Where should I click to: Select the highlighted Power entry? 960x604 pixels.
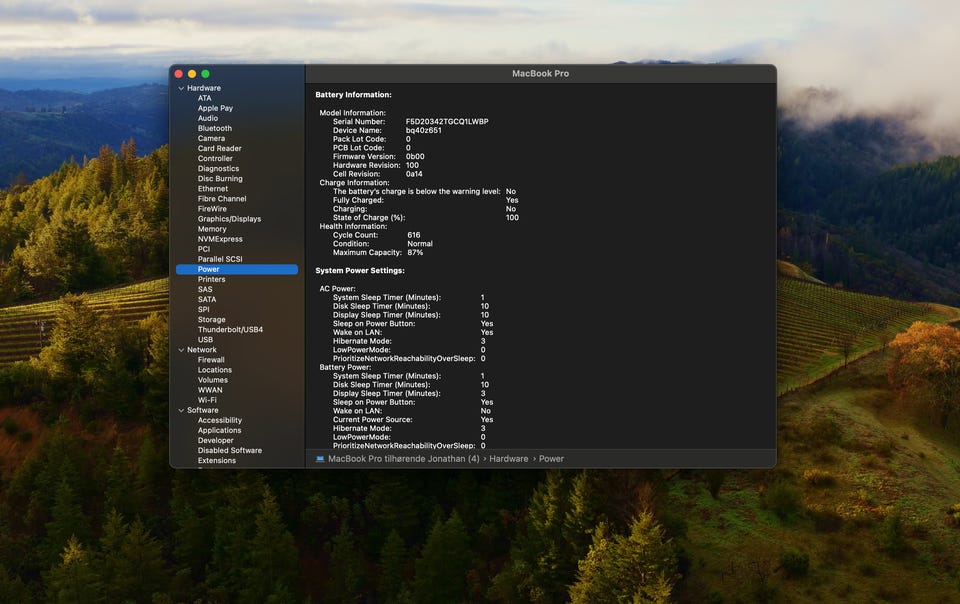236,269
